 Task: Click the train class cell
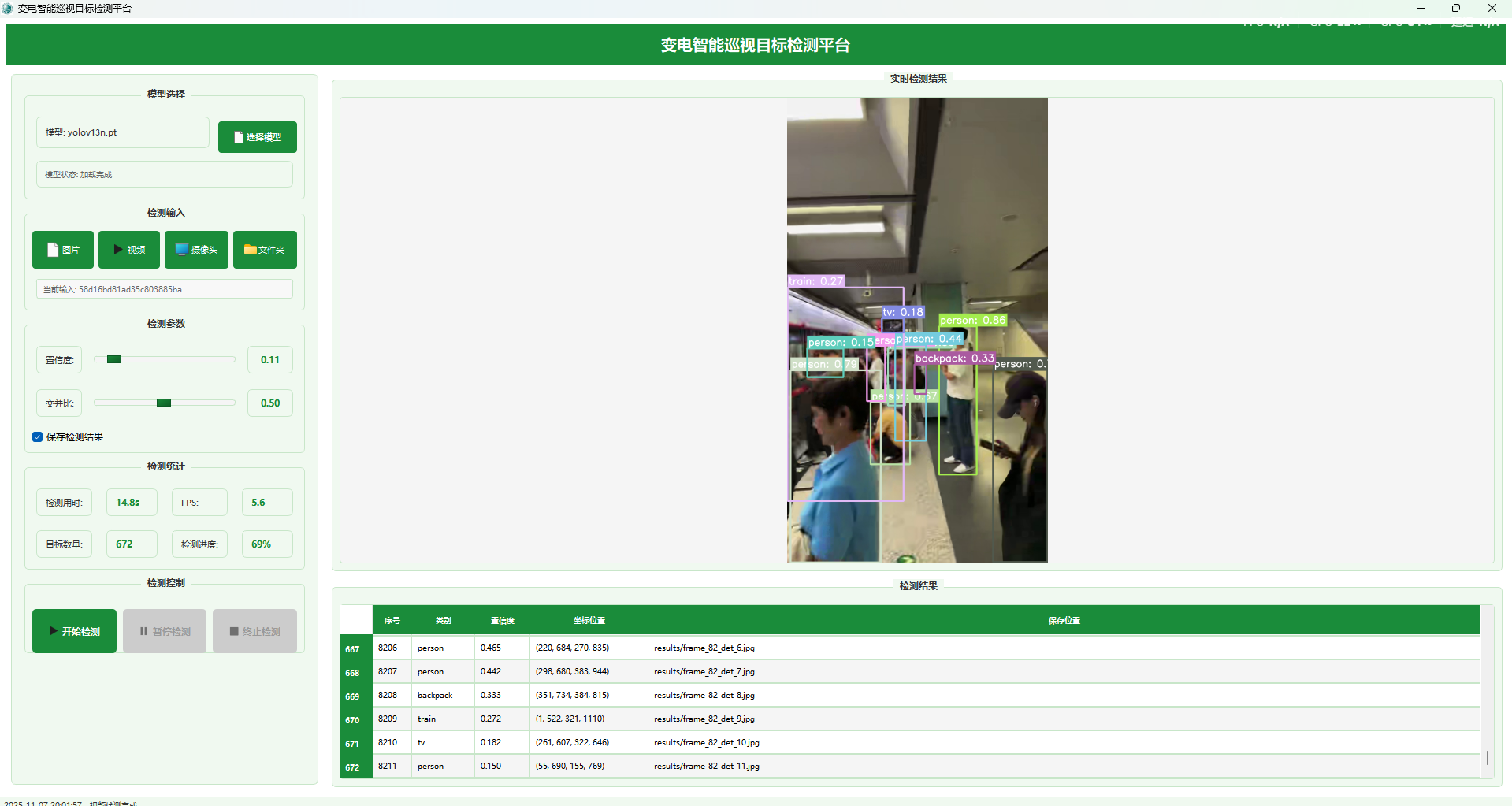click(x=444, y=719)
